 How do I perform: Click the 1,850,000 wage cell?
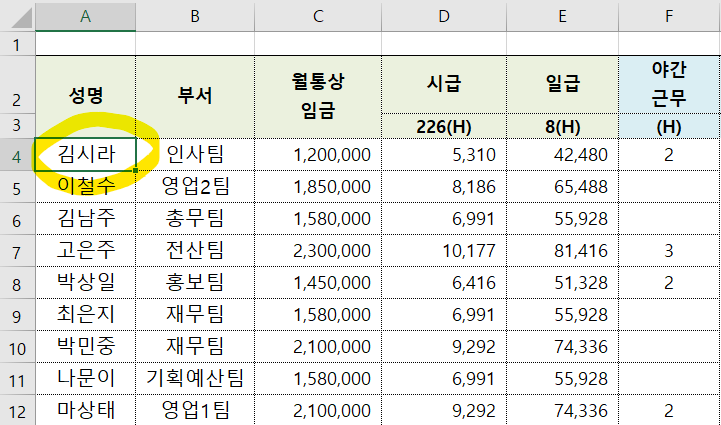[x=318, y=186]
